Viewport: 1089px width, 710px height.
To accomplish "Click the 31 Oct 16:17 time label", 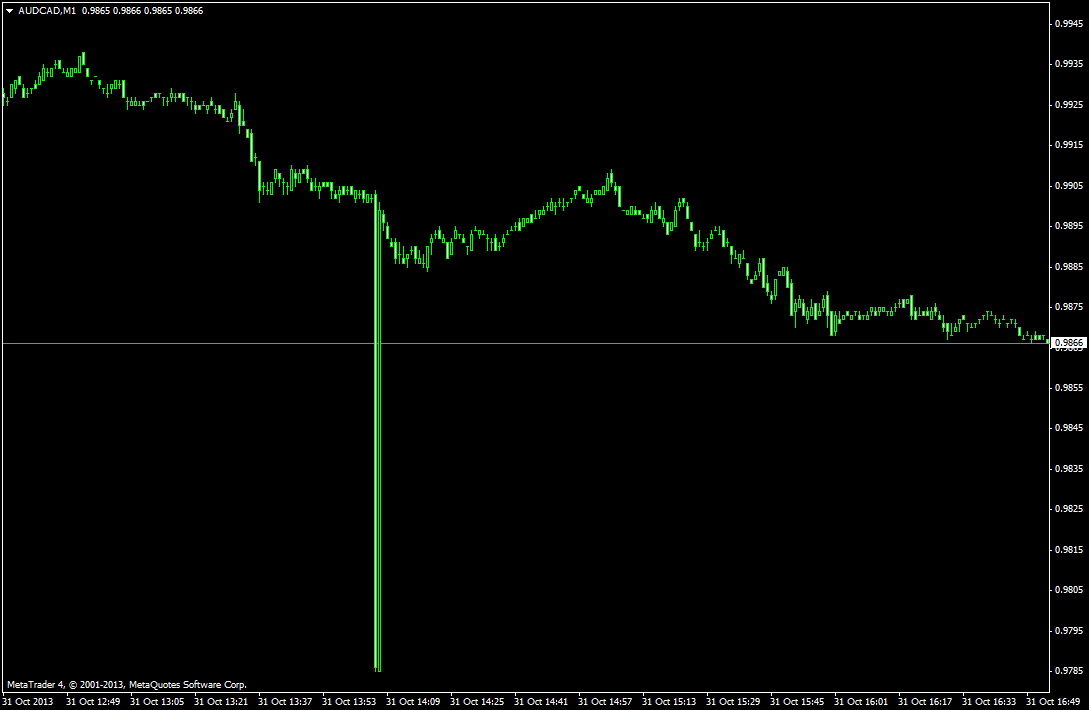I will tap(924, 702).
